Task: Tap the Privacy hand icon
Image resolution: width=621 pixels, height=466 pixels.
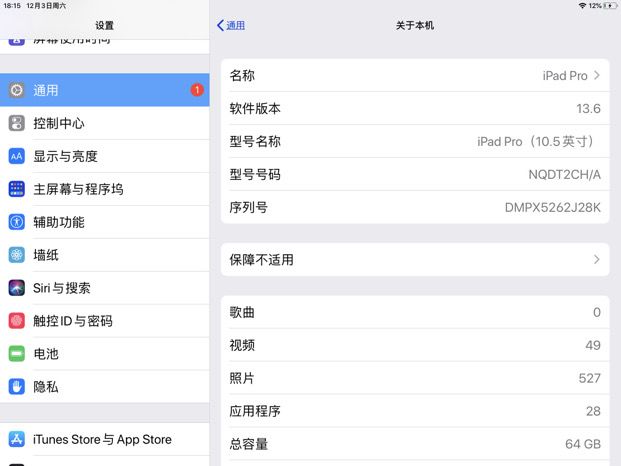Action: [x=16, y=386]
